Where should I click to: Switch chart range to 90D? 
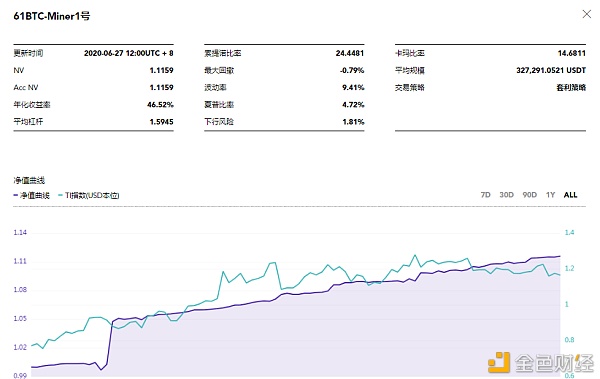[530, 195]
